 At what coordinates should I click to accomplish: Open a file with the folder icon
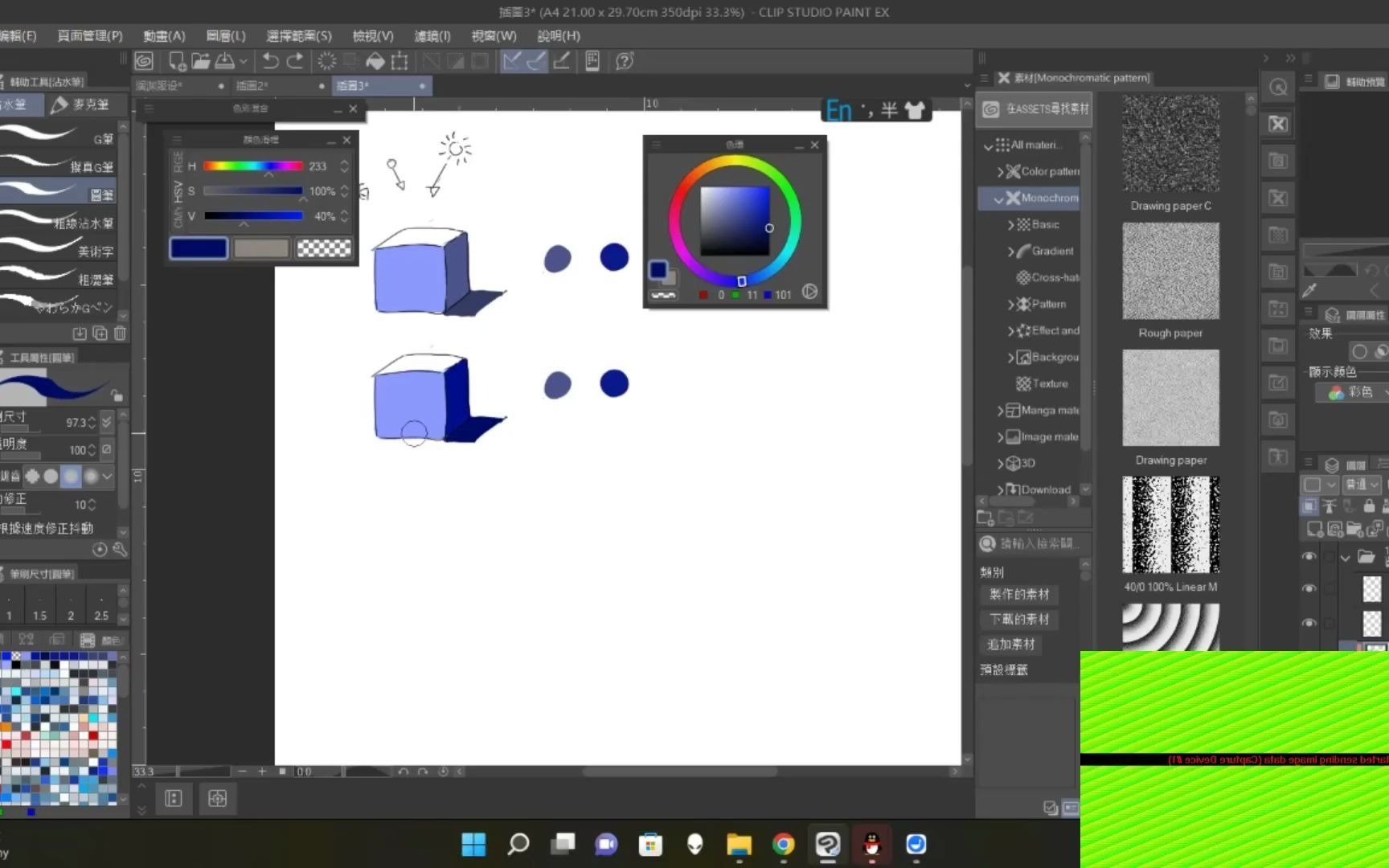(x=200, y=61)
